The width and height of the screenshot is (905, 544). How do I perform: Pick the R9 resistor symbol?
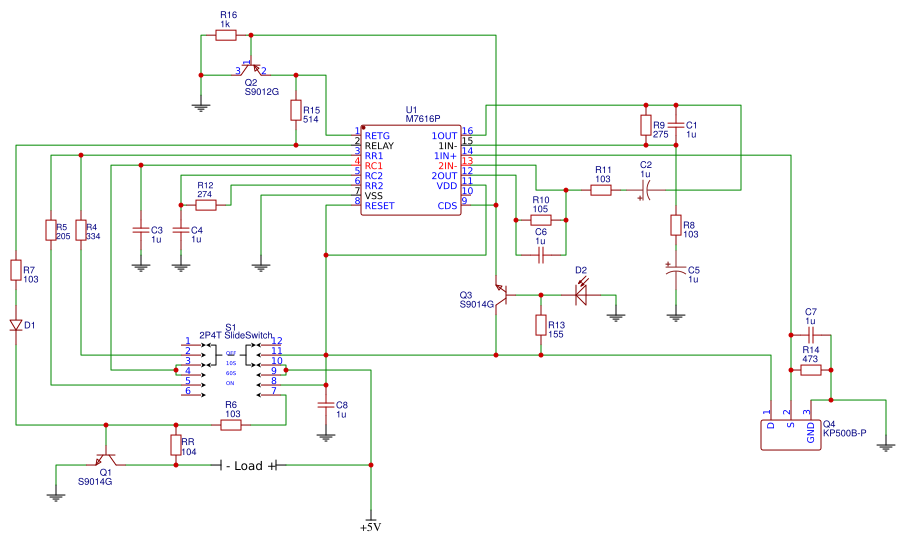click(646, 125)
